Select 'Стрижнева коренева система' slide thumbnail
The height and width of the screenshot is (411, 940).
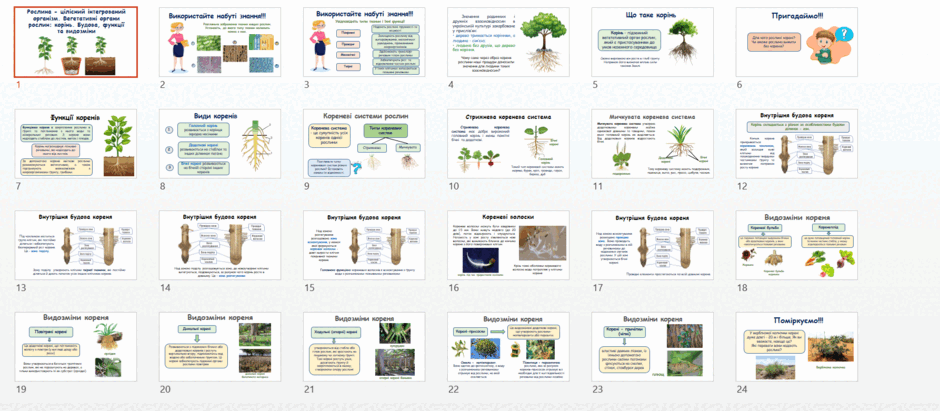tap(508, 144)
